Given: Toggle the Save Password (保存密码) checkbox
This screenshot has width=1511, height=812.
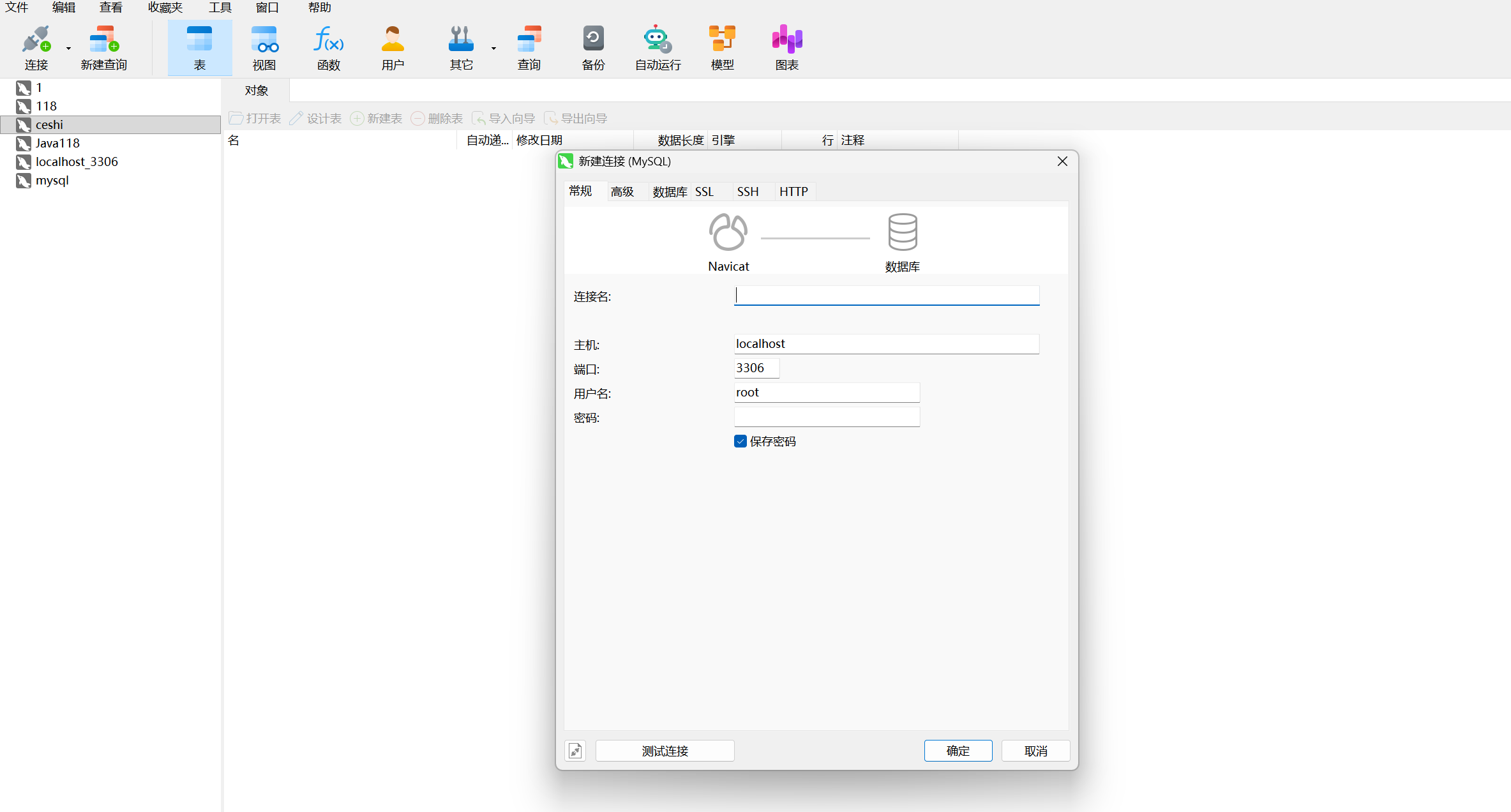Looking at the screenshot, I should pyautogui.click(x=740, y=441).
